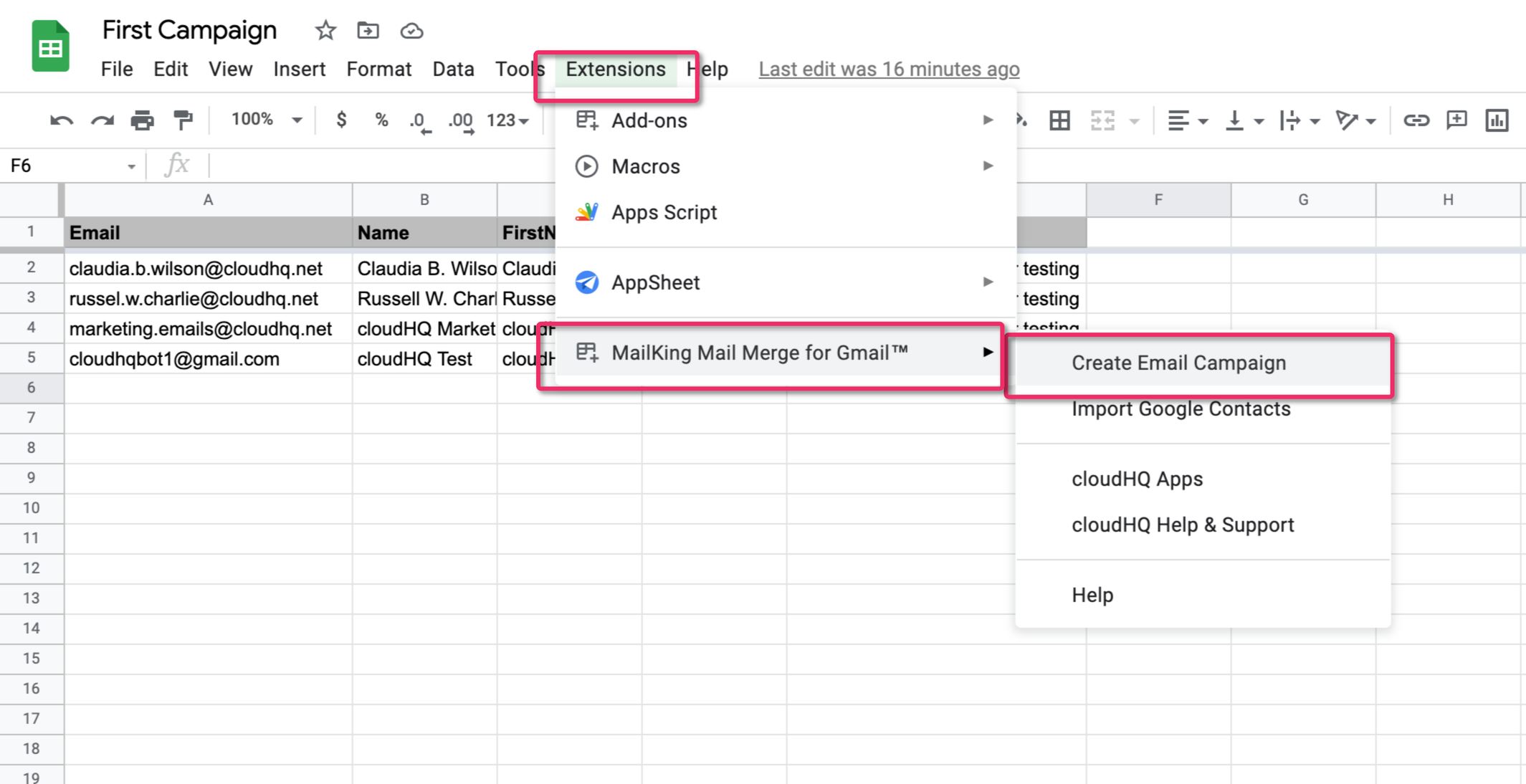Screen dimensions: 1526x784
Task: Click the text wrapping icon
Action: click(x=1290, y=120)
